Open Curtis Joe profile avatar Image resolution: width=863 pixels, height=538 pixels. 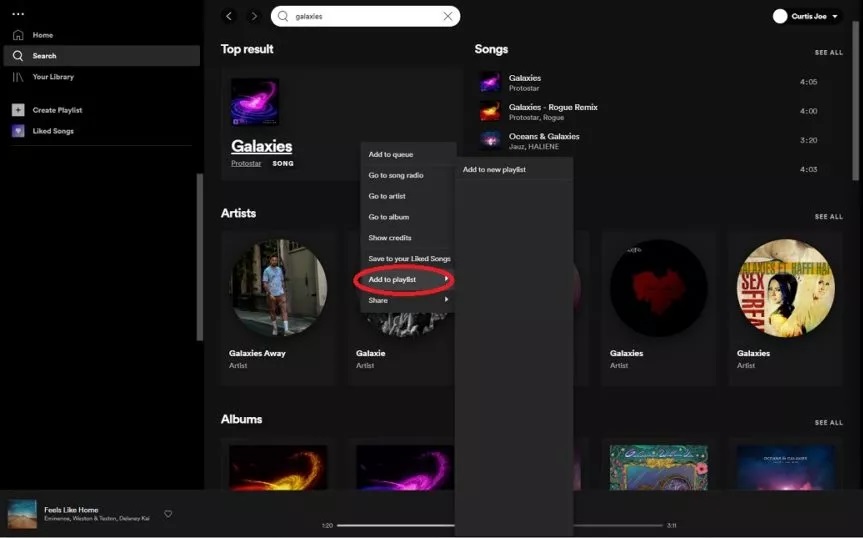[x=780, y=17]
